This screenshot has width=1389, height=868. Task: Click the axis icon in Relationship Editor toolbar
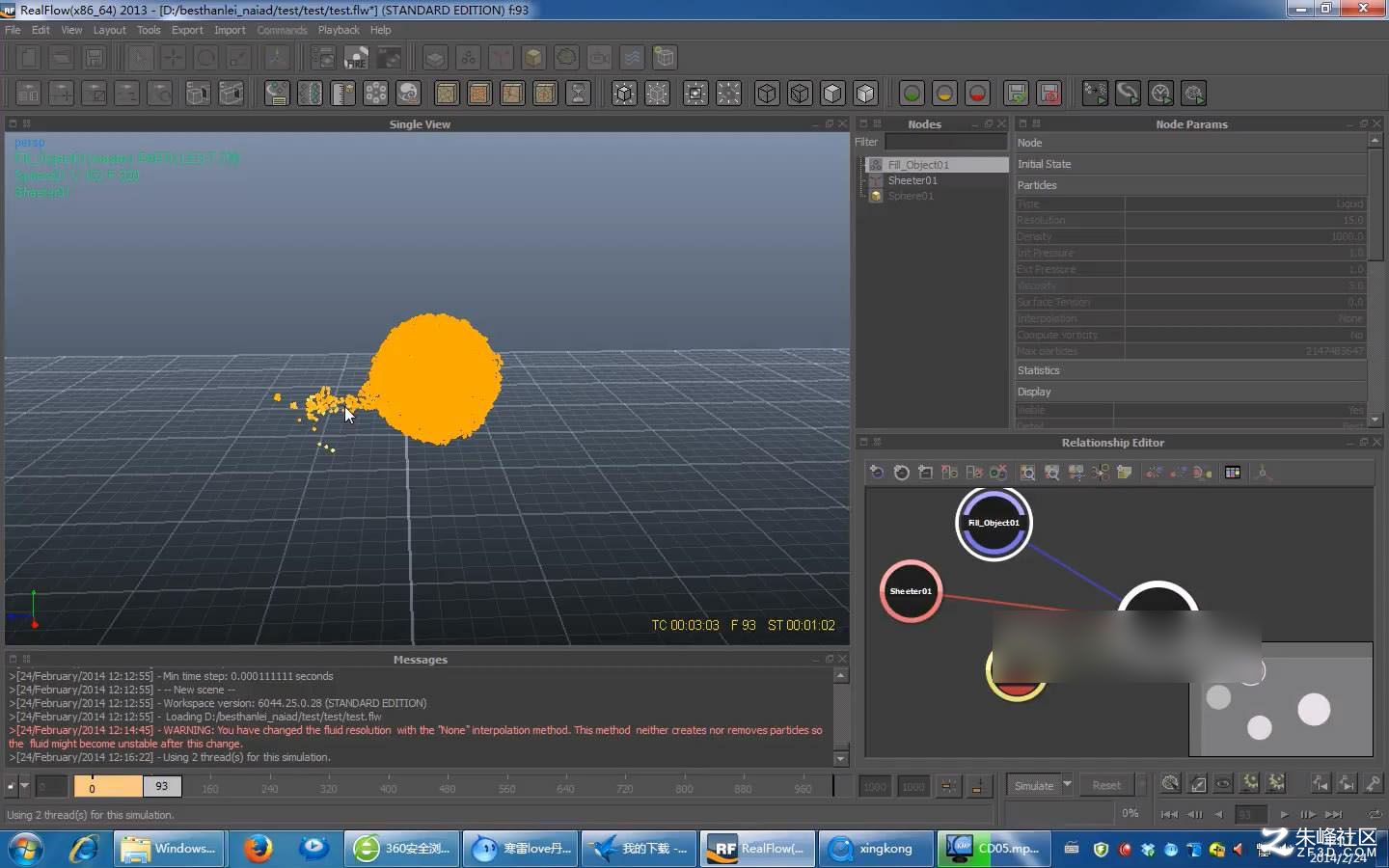(1263, 472)
